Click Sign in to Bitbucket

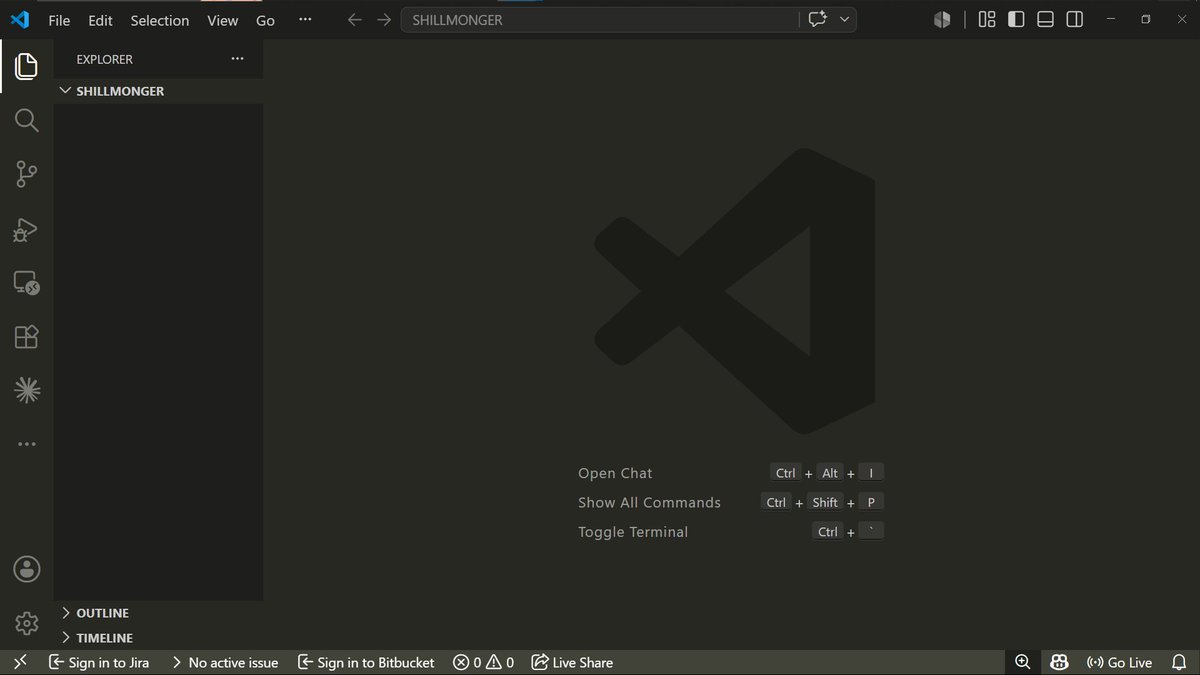[366, 662]
